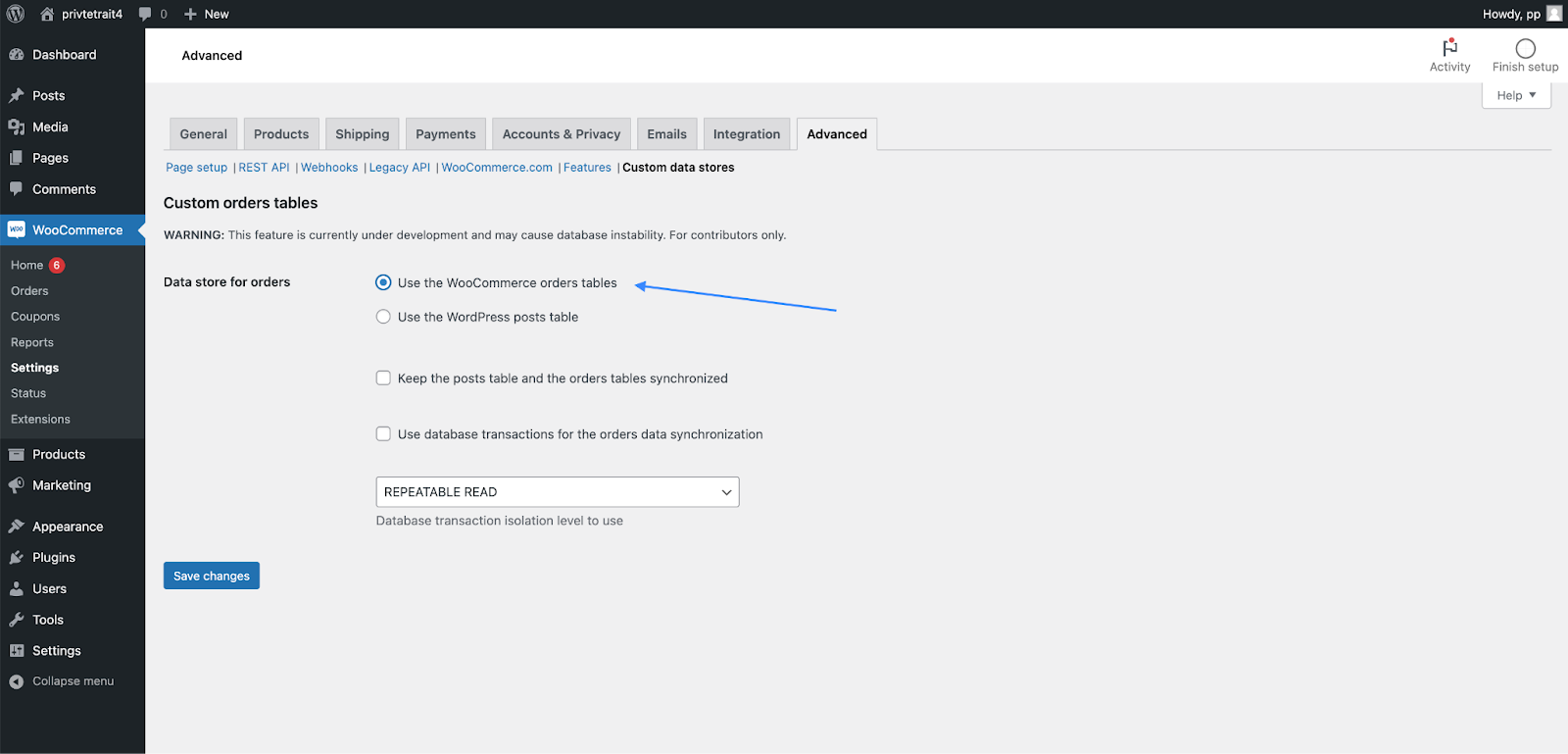1568x754 pixels.
Task: Select the Advanced tab
Action: click(x=837, y=134)
